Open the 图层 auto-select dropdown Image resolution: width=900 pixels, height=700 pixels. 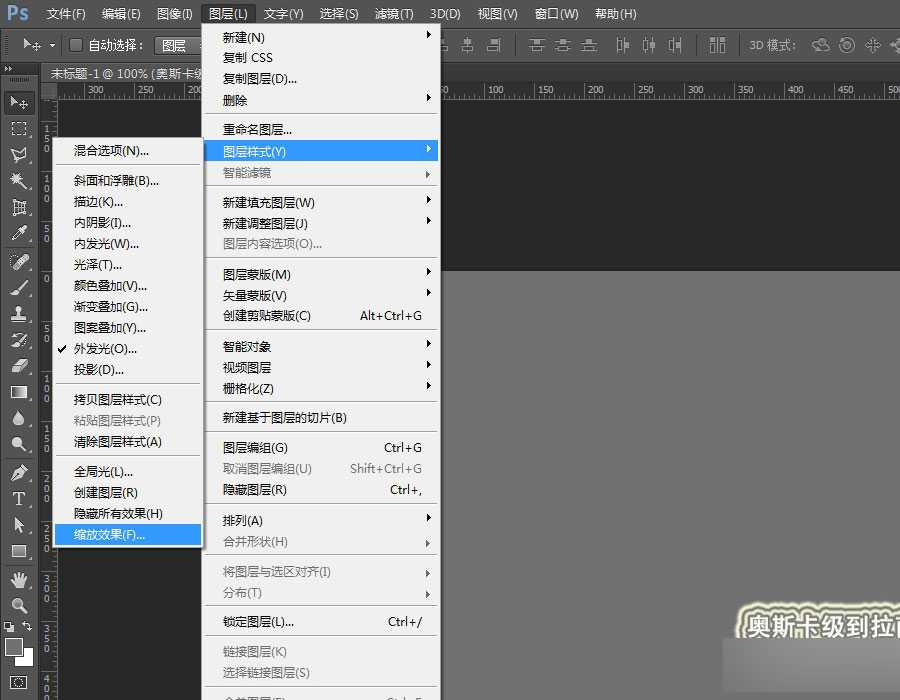coord(178,45)
